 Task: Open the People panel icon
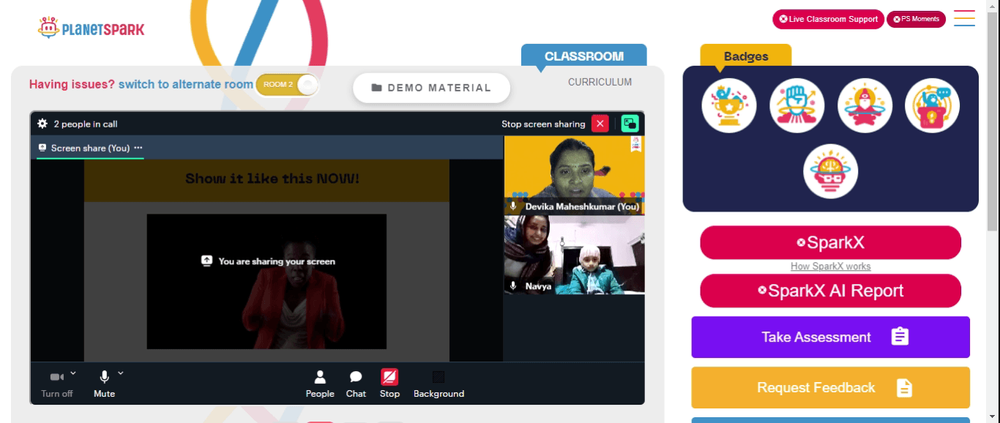tap(320, 377)
